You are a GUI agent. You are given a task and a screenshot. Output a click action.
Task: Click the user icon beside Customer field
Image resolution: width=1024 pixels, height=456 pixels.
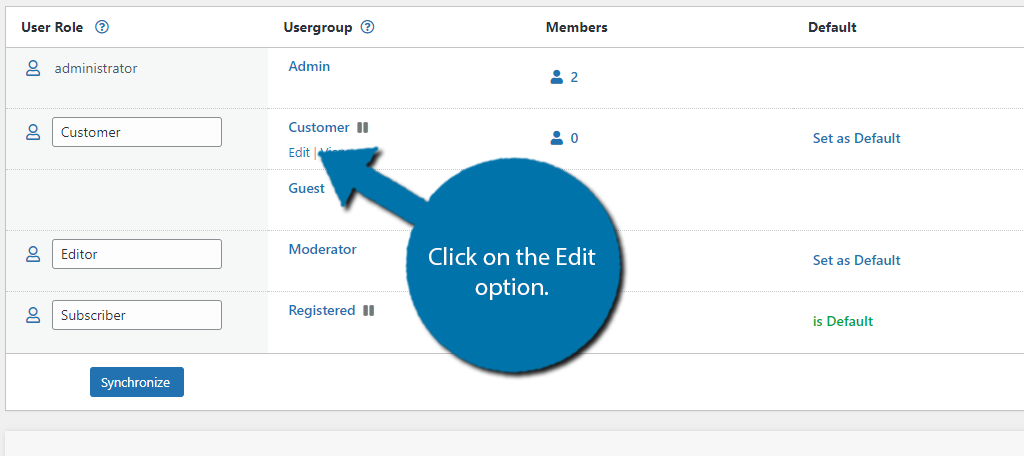[x=33, y=132]
